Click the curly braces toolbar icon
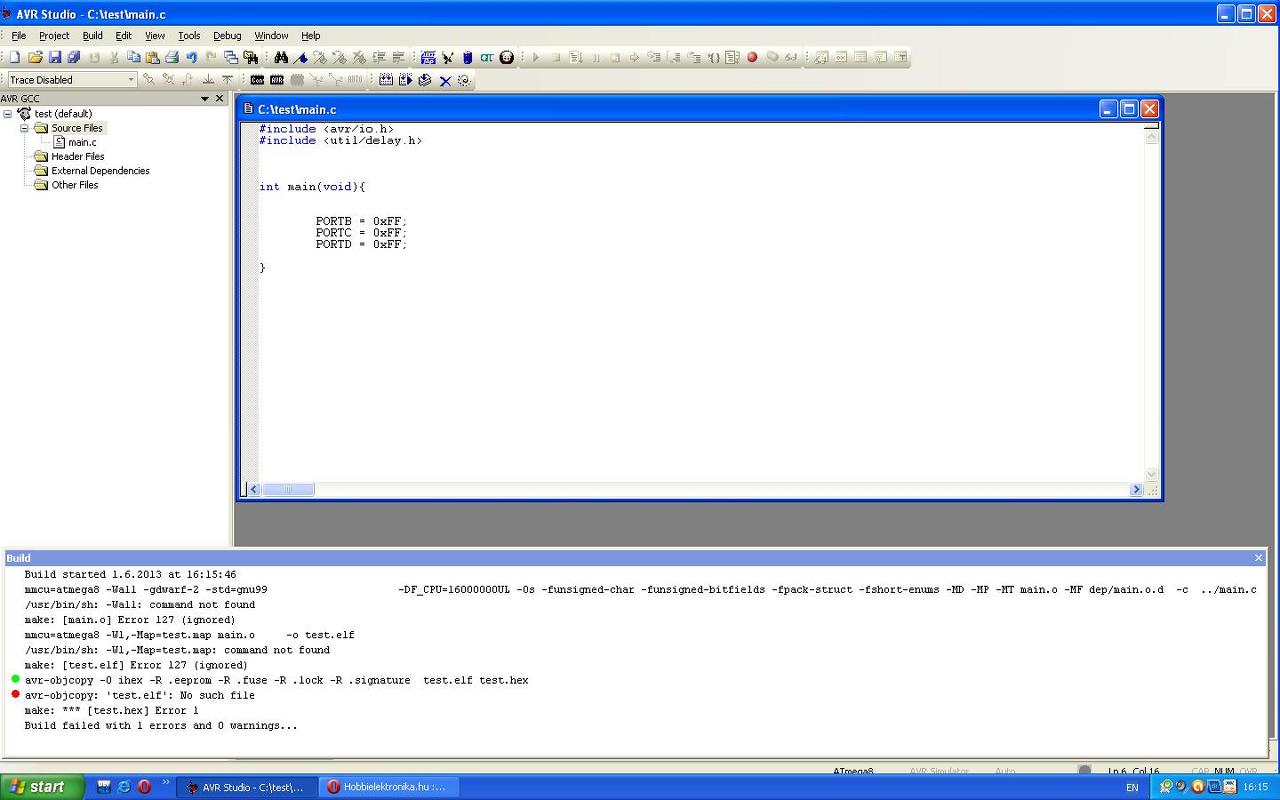Viewport: 1280px width, 800px height. pos(713,57)
